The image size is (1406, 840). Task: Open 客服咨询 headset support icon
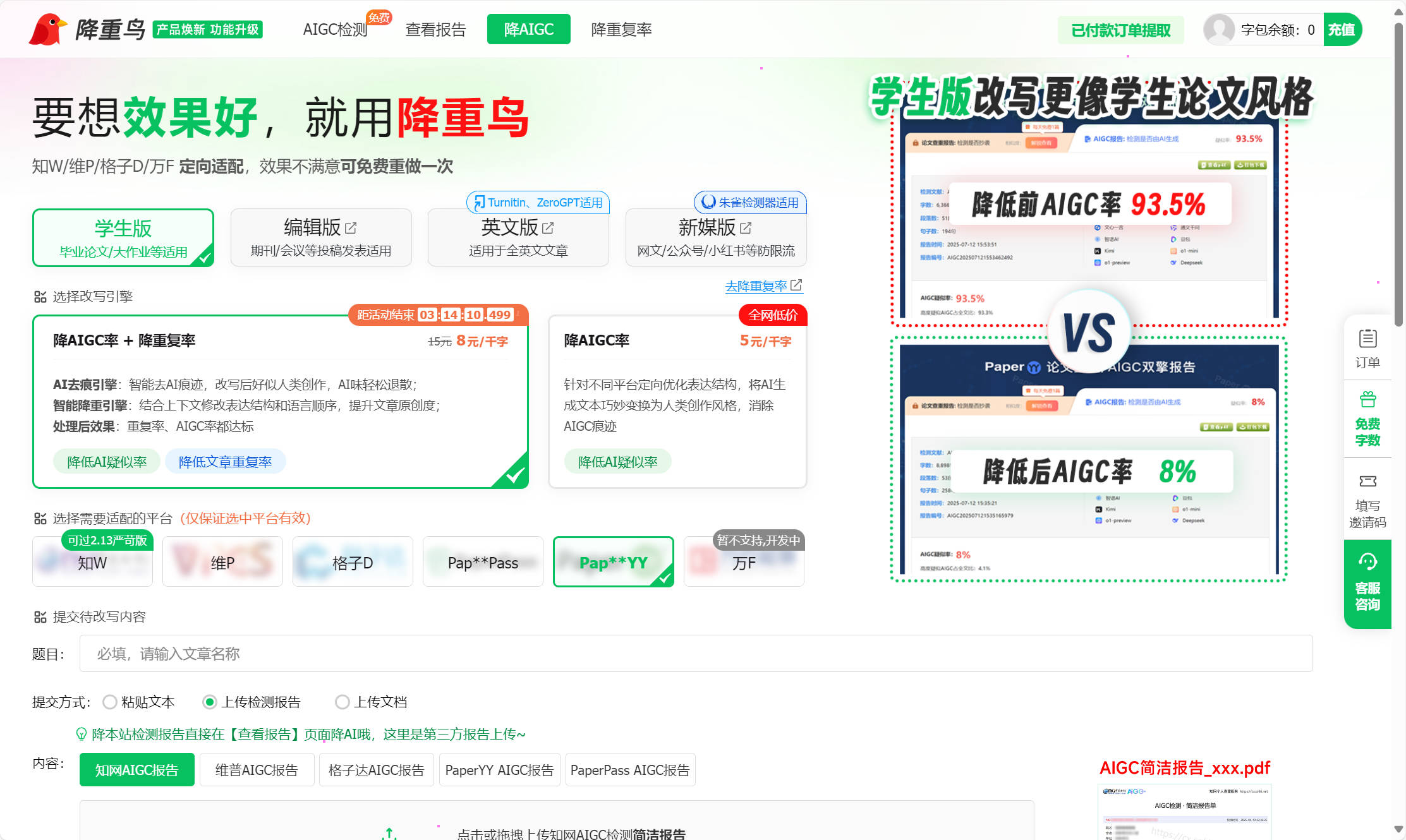1367,561
